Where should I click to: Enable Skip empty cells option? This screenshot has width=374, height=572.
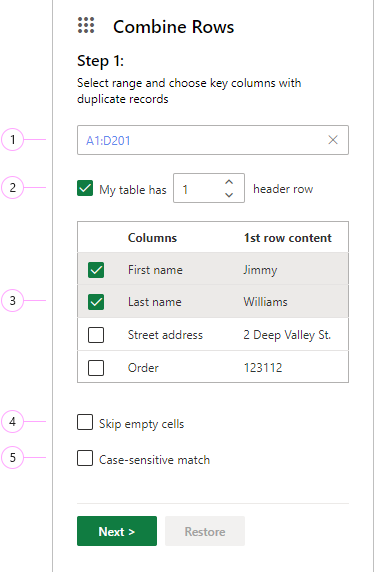point(85,422)
